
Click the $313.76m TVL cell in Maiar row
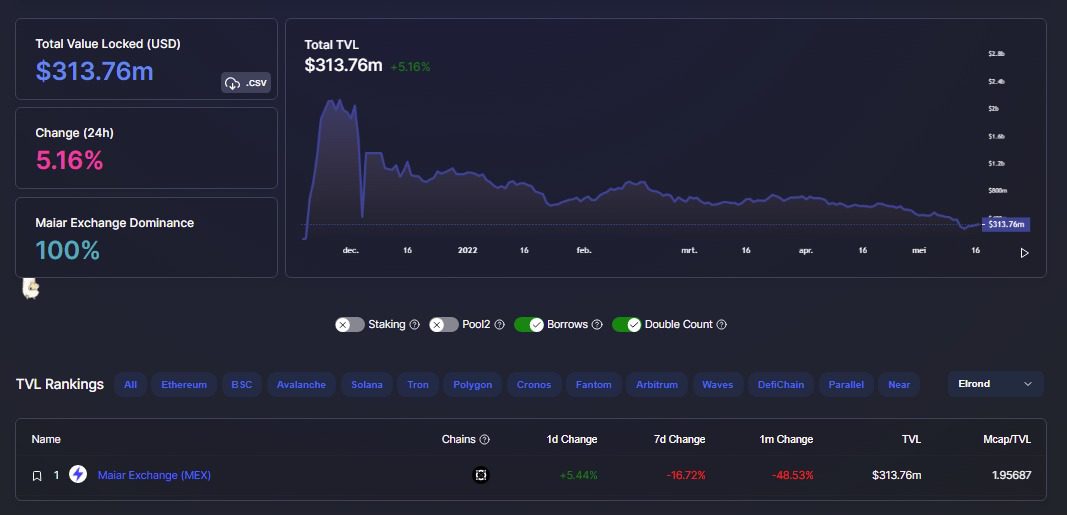click(897, 476)
